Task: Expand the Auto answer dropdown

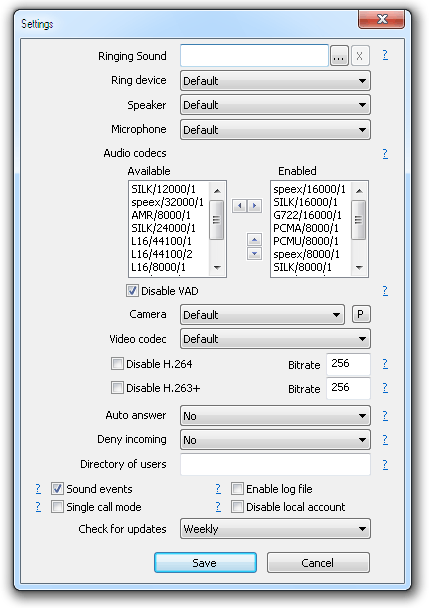Action: [275, 416]
